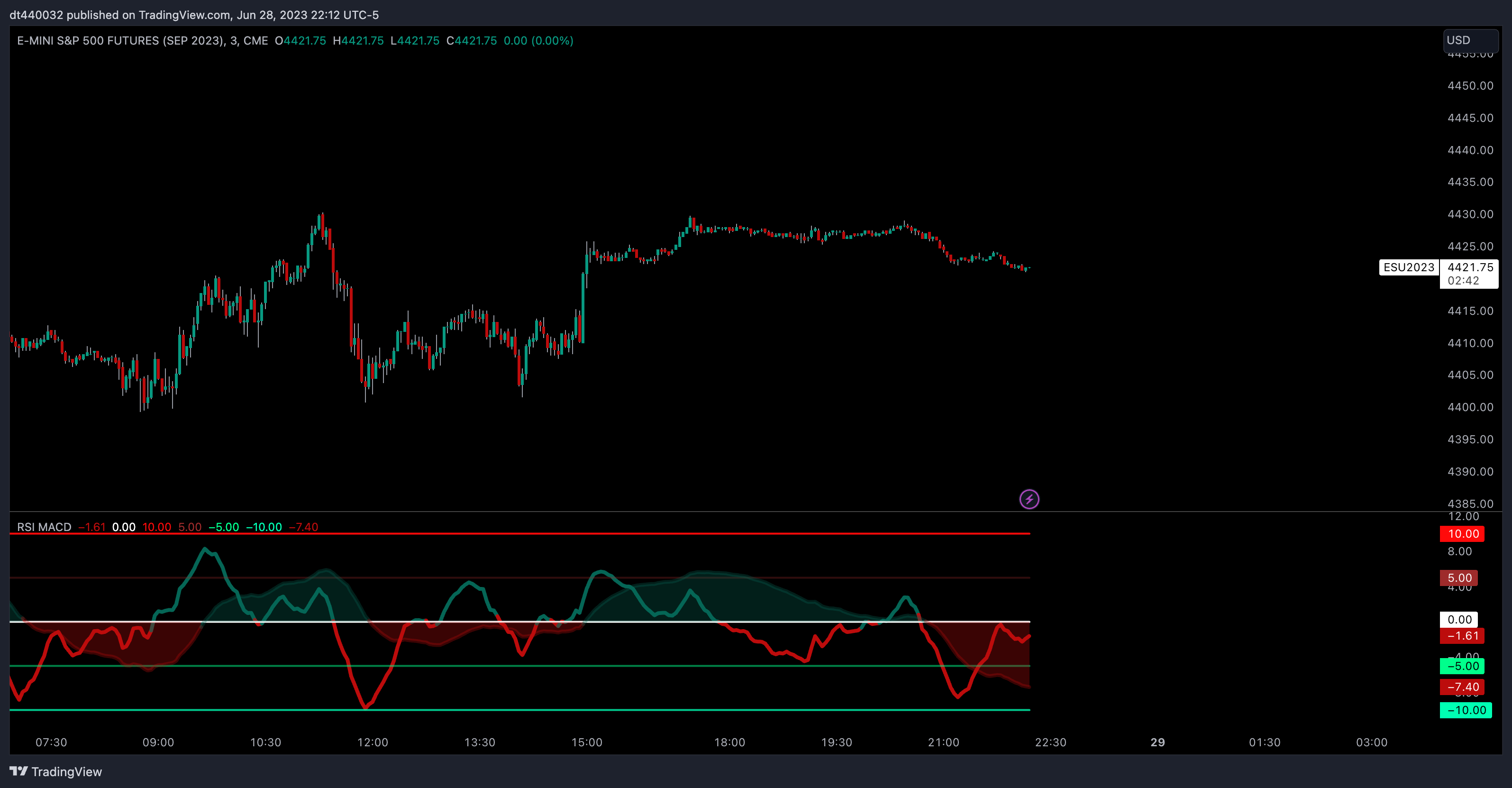Click the 8.00 indicator scale label
The width and height of the screenshot is (1512, 788).
coord(1459,551)
